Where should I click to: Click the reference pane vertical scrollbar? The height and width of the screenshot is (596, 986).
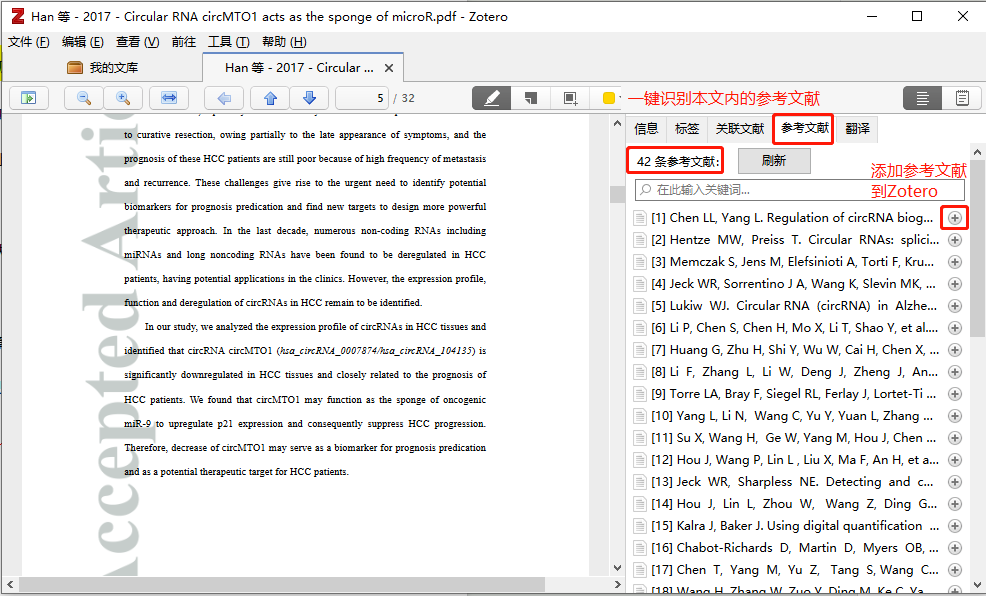pyautogui.click(x=977, y=247)
